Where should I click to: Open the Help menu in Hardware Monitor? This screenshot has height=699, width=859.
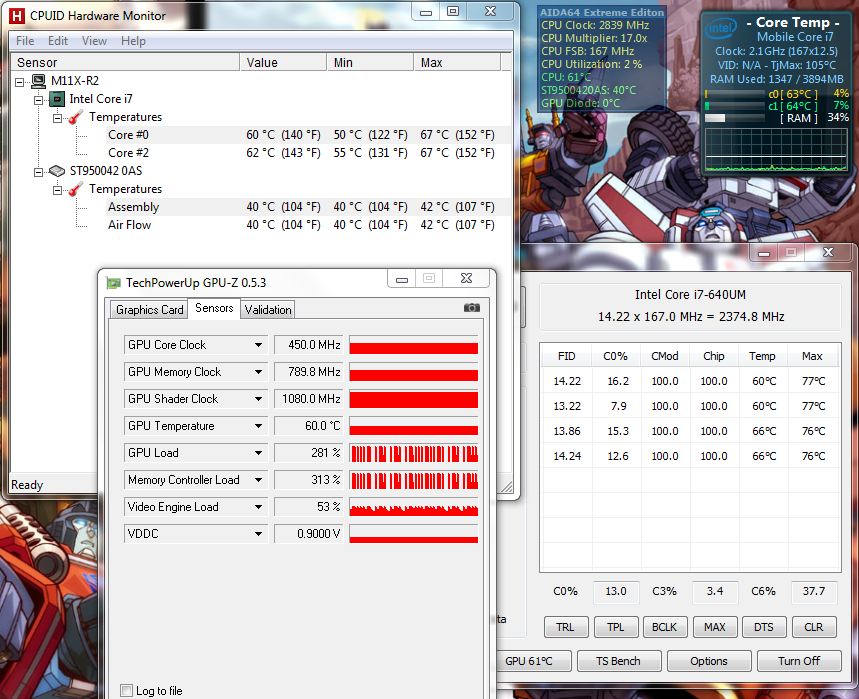point(133,41)
